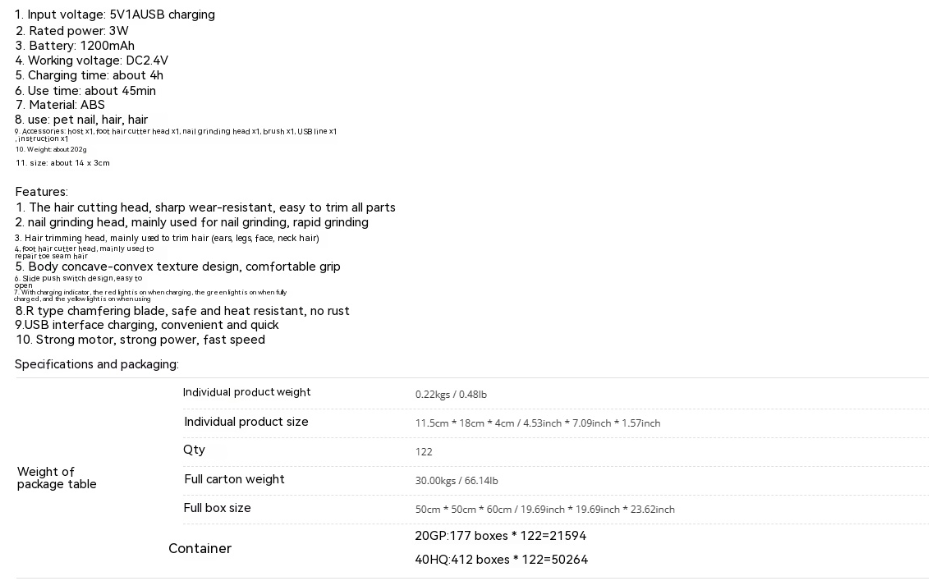Click the '0.22kgs / 0.48lb' value
Viewport: 929px width, 581px height.
451,394
